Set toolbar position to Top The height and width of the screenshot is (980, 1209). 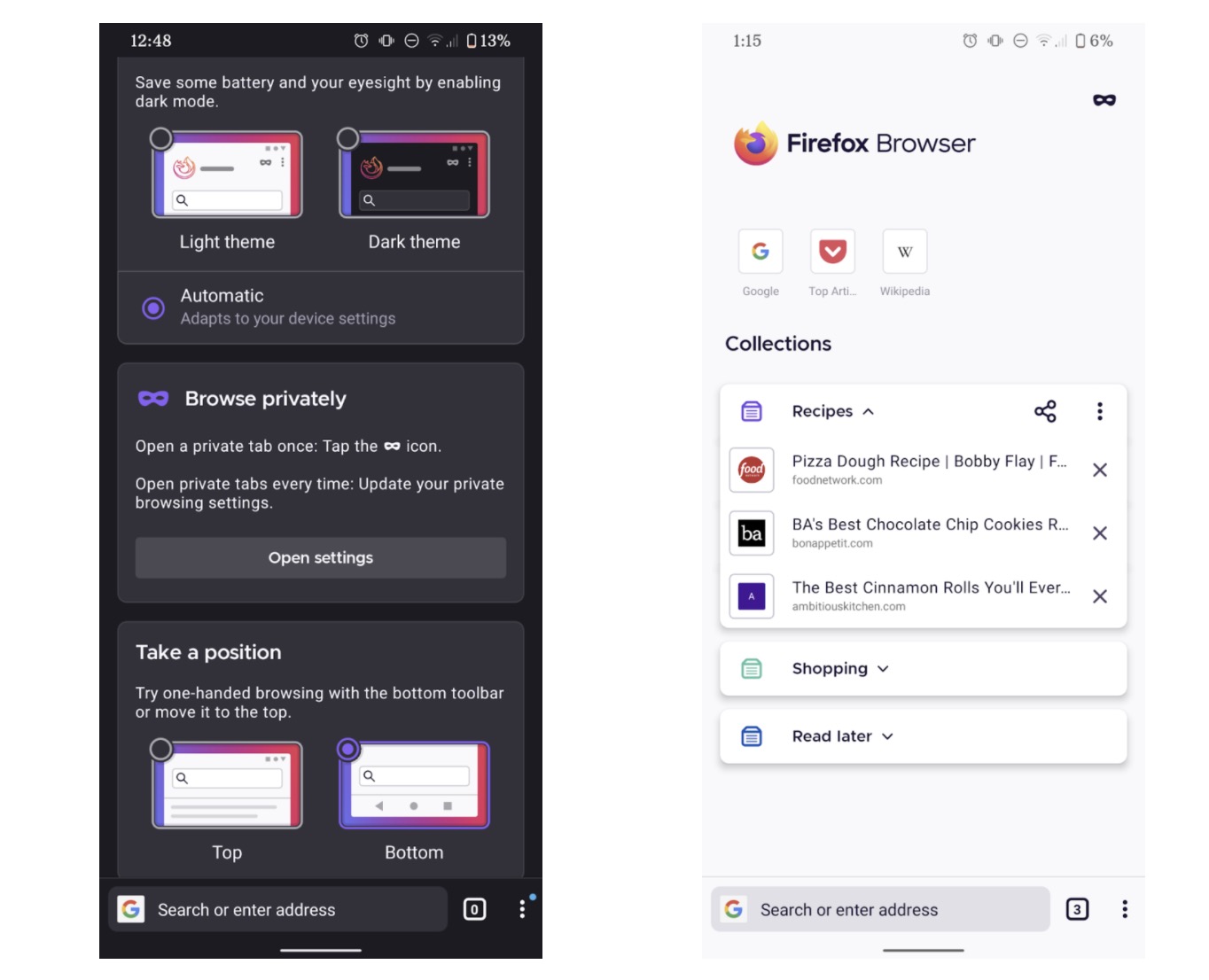tap(161, 750)
